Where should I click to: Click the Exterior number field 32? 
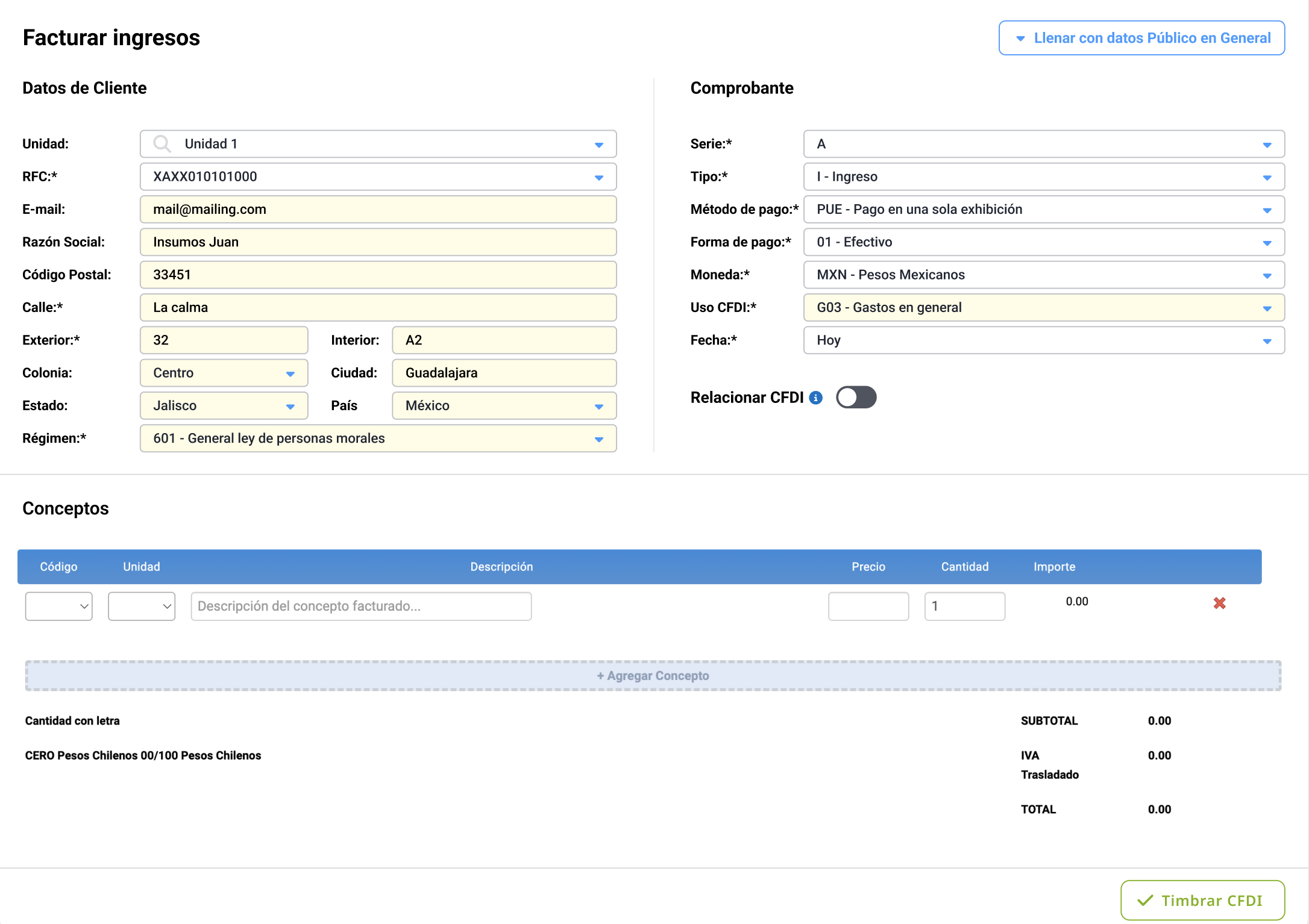(224, 340)
